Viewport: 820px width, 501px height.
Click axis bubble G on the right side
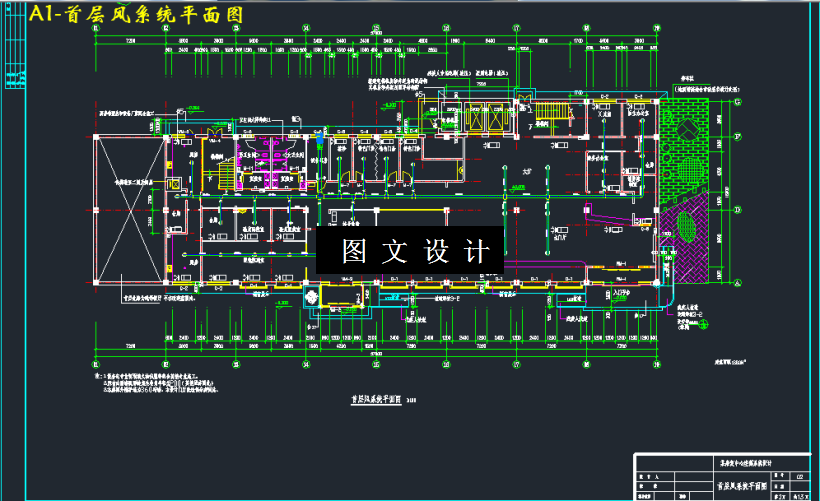coord(737,102)
